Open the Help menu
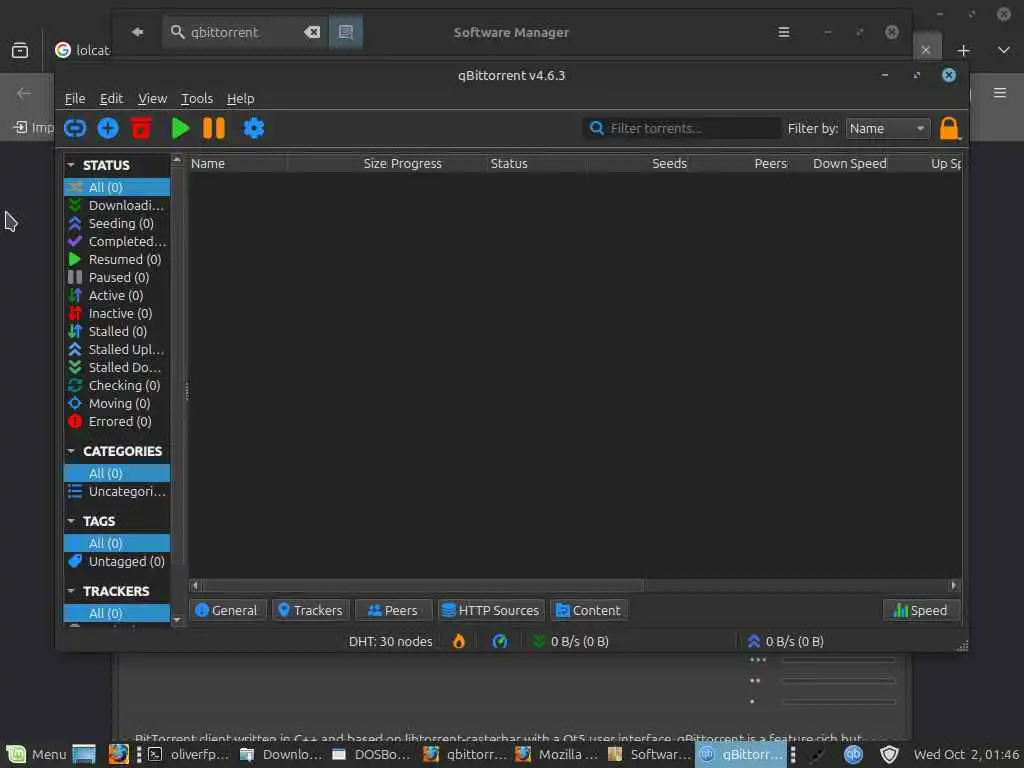1024x768 pixels. click(240, 99)
